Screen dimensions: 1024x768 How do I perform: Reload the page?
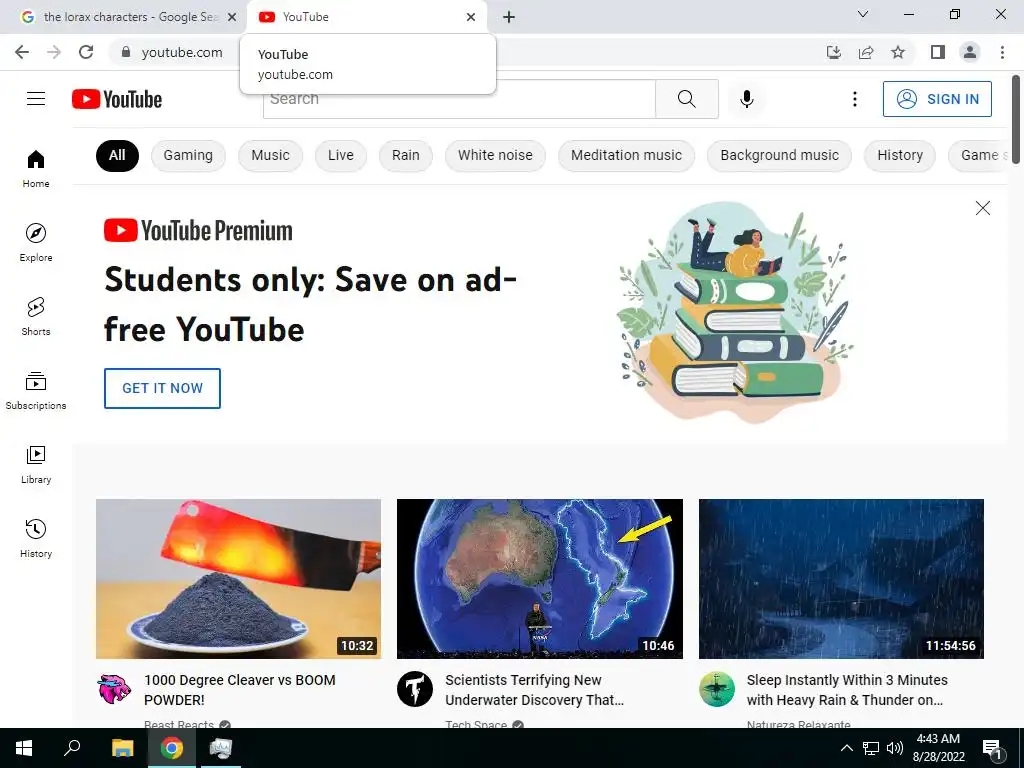[86, 52]
